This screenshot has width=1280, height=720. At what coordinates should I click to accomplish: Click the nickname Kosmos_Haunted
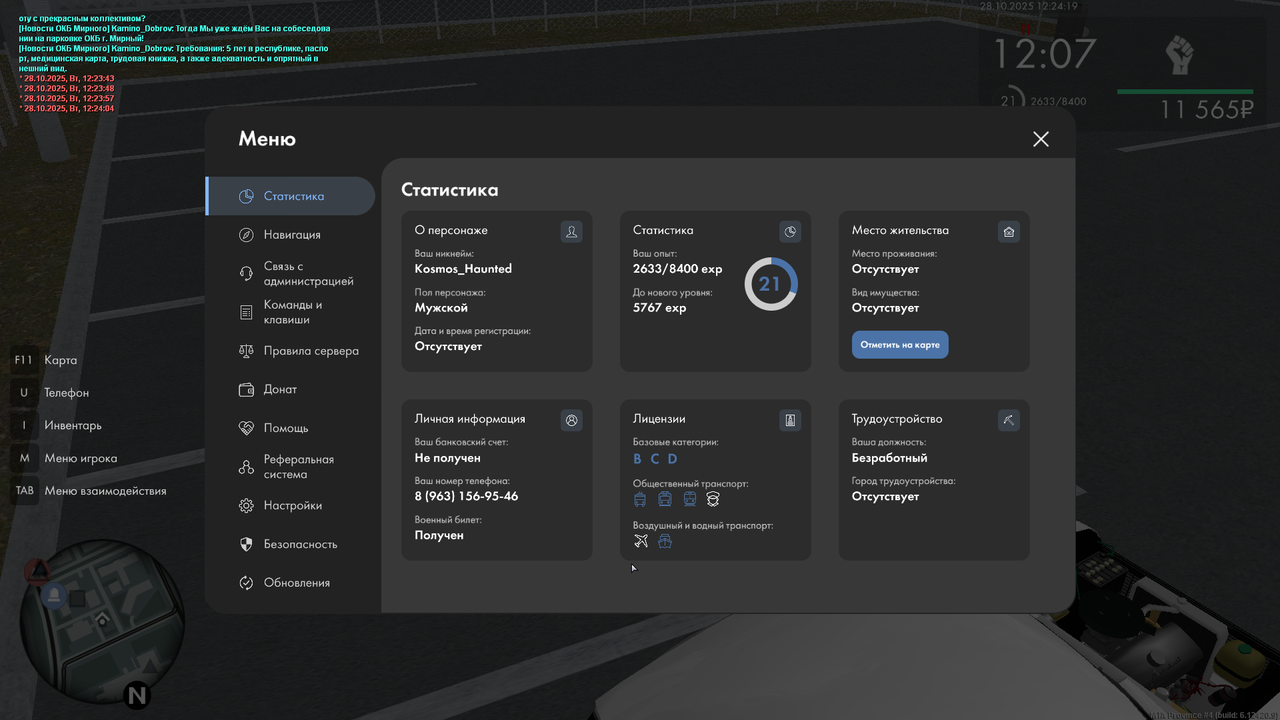[x=463, y=269]
